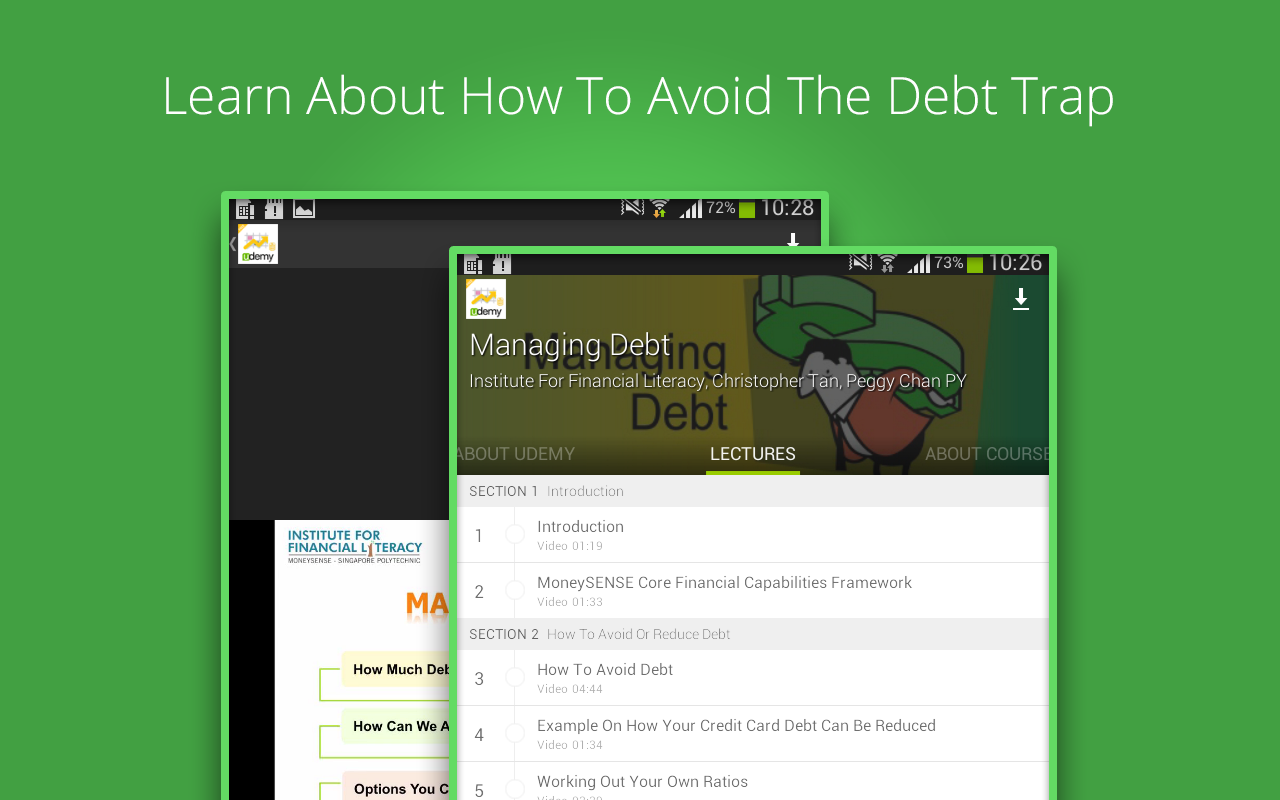1280x800 pixels.
Task: Tap 73% battery percentage in front window
Action: pyautogui.click(x=949, y=263)
